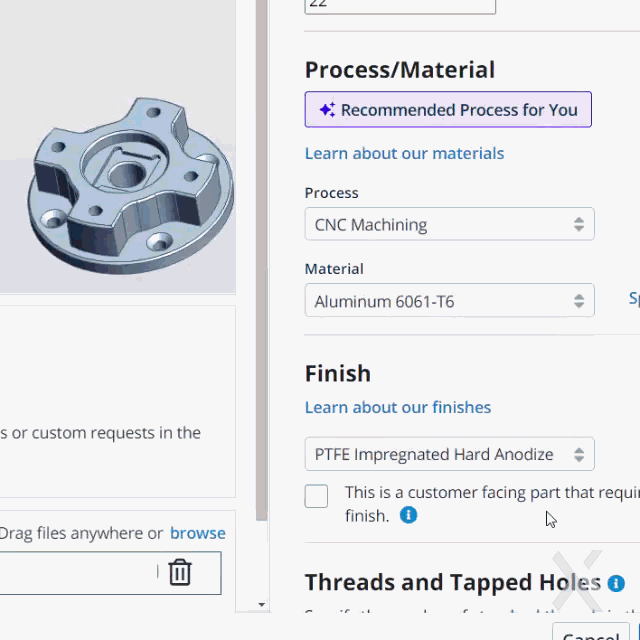Open the Process dropdown showing CNC Machining
This screenshot has height=640, width=640.
point(449,224)
